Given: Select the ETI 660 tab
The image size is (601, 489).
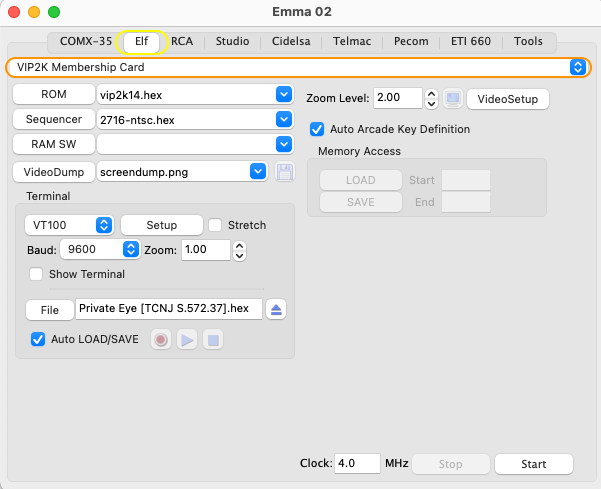Looking at the screenshot, I should click(471, 41).
